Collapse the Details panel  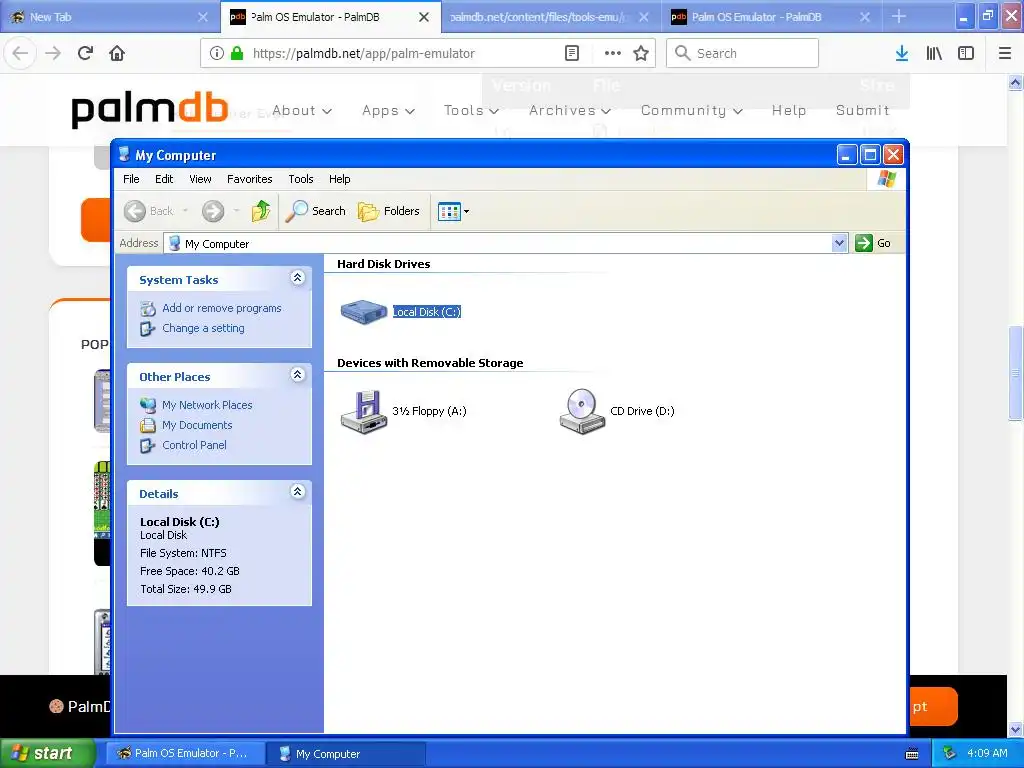point(298,492)
